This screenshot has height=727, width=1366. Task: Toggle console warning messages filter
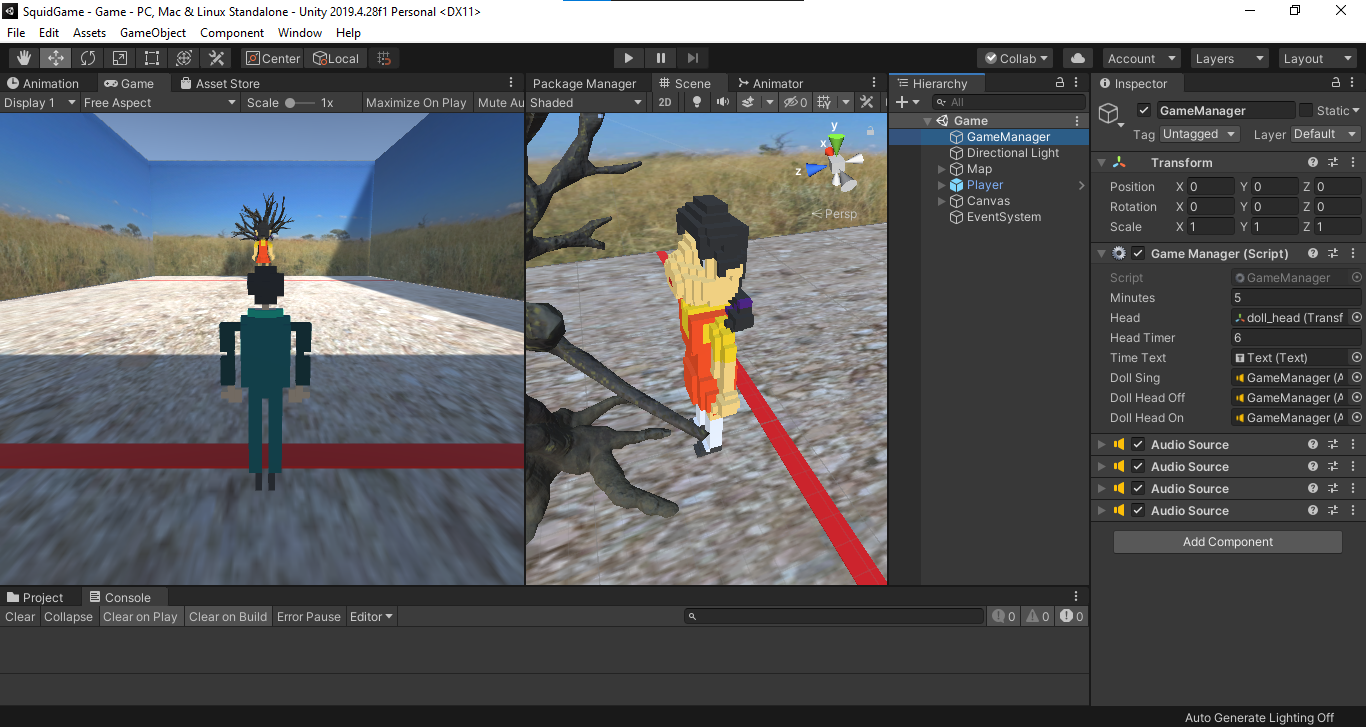[x=1037, y=616]
